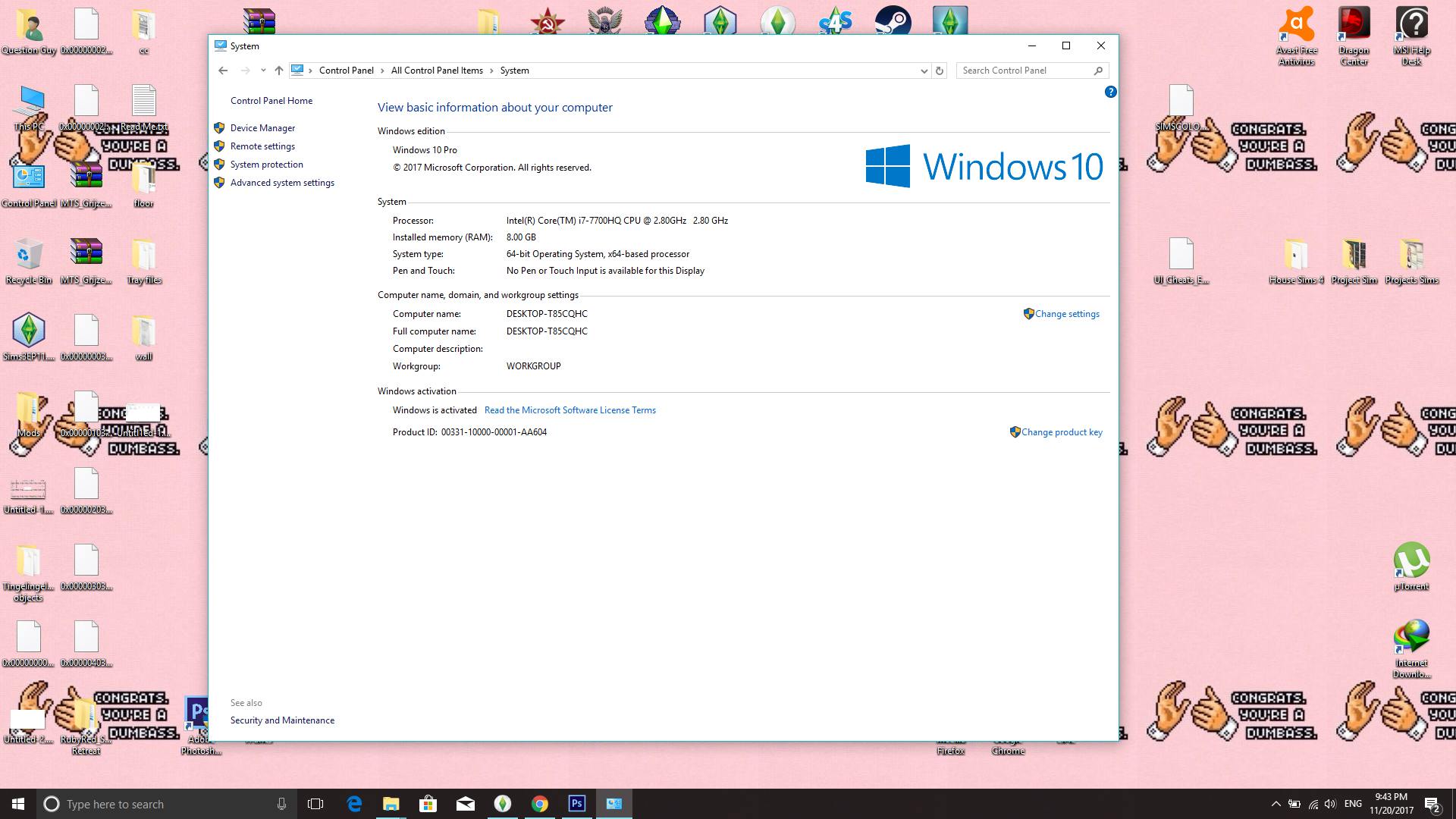Select Dragon Center desktop shortcut
The height and width of the screenshot is (819, 1456).
(1354, 36)
